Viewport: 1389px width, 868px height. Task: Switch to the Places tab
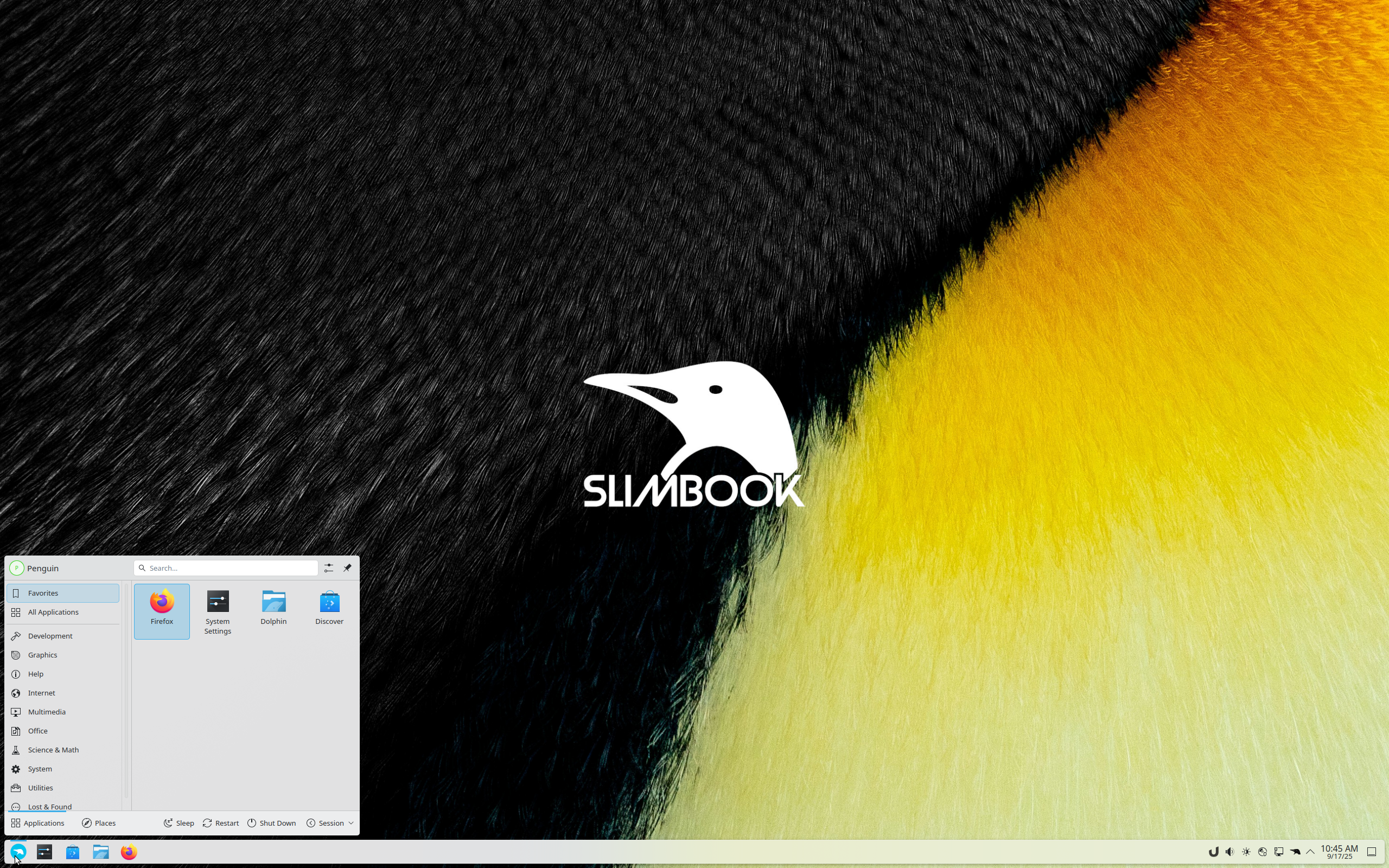pyautogui.click(x=99, y=823)
